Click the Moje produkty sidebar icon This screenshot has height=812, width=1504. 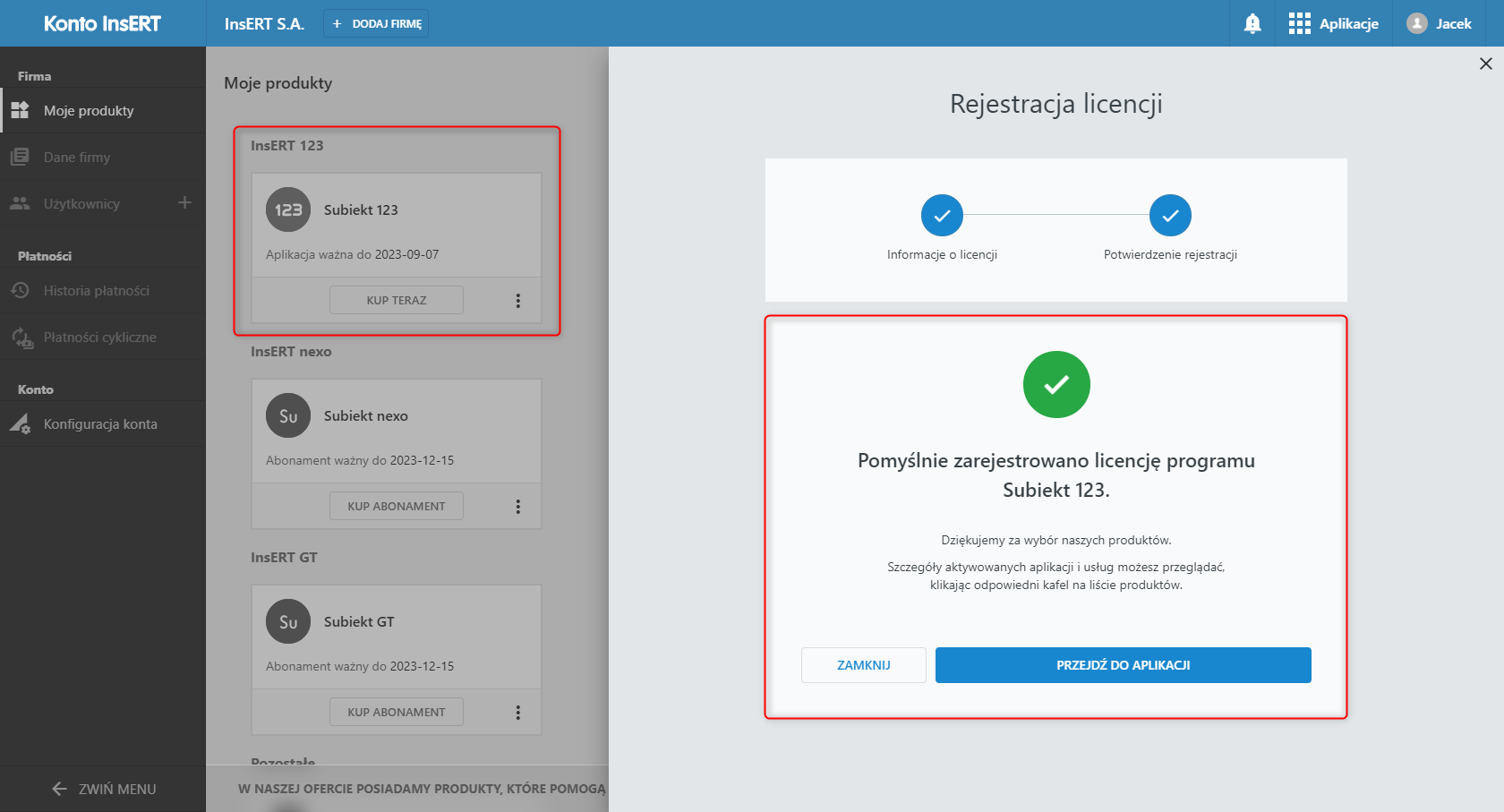click(x=20, y=110)
